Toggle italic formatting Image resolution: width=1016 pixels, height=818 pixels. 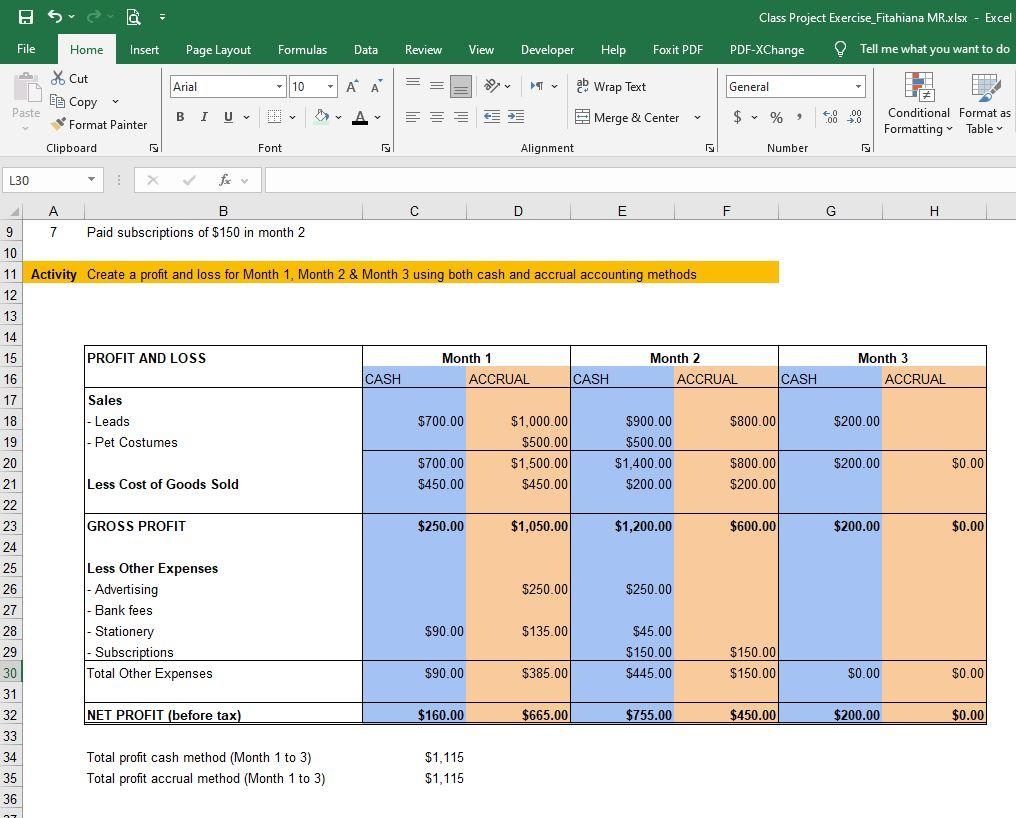[204, 117]
